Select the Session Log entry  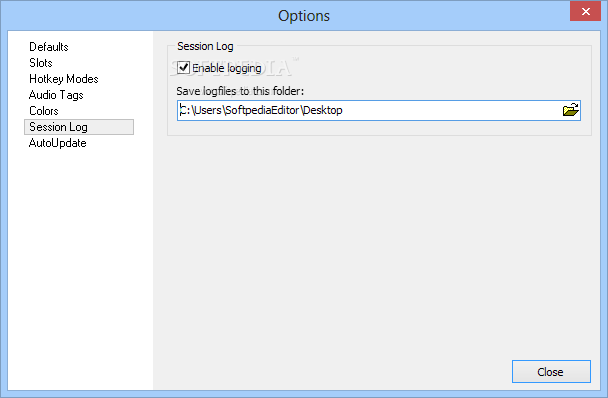(x=79, y=127)
